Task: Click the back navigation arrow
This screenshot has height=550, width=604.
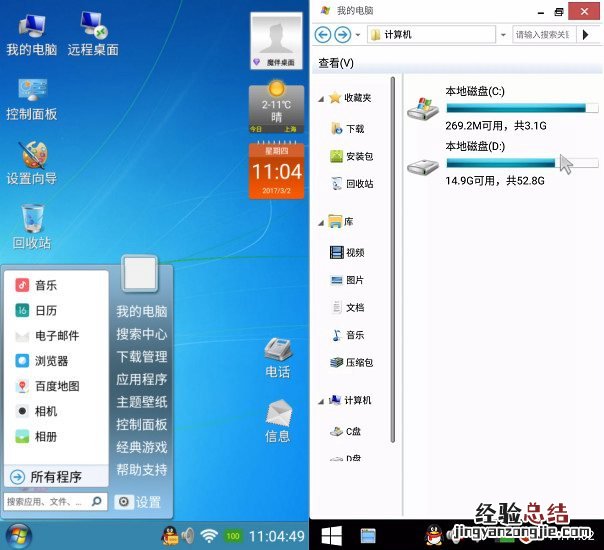Action: pos(323,34)
